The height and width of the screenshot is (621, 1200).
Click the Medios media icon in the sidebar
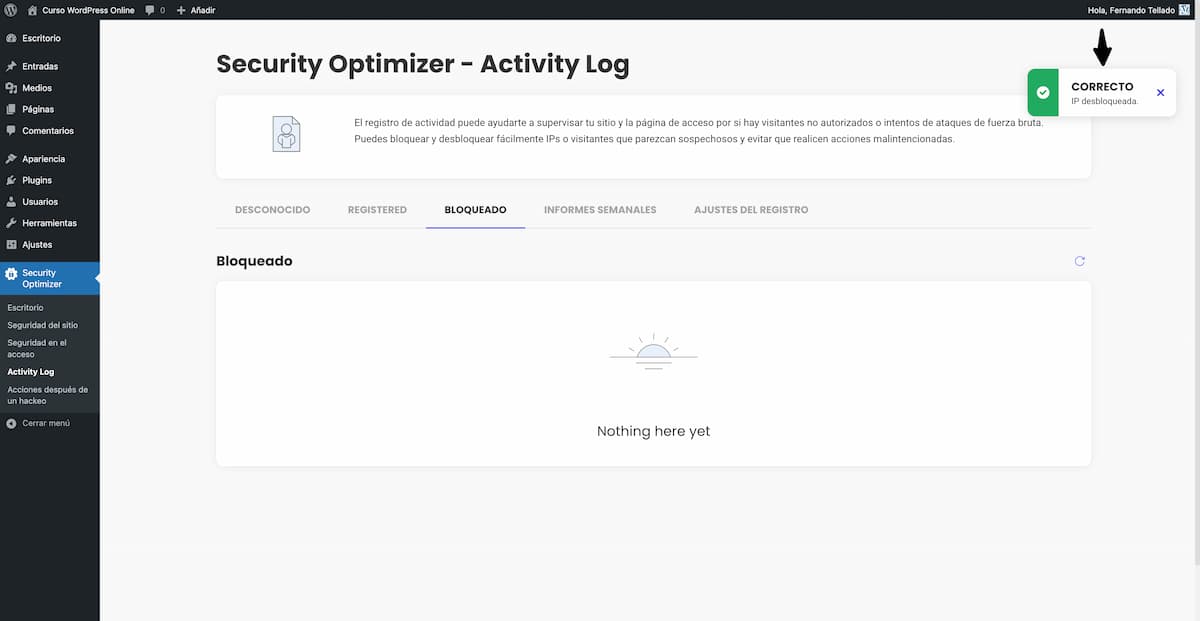coord(10,87)
